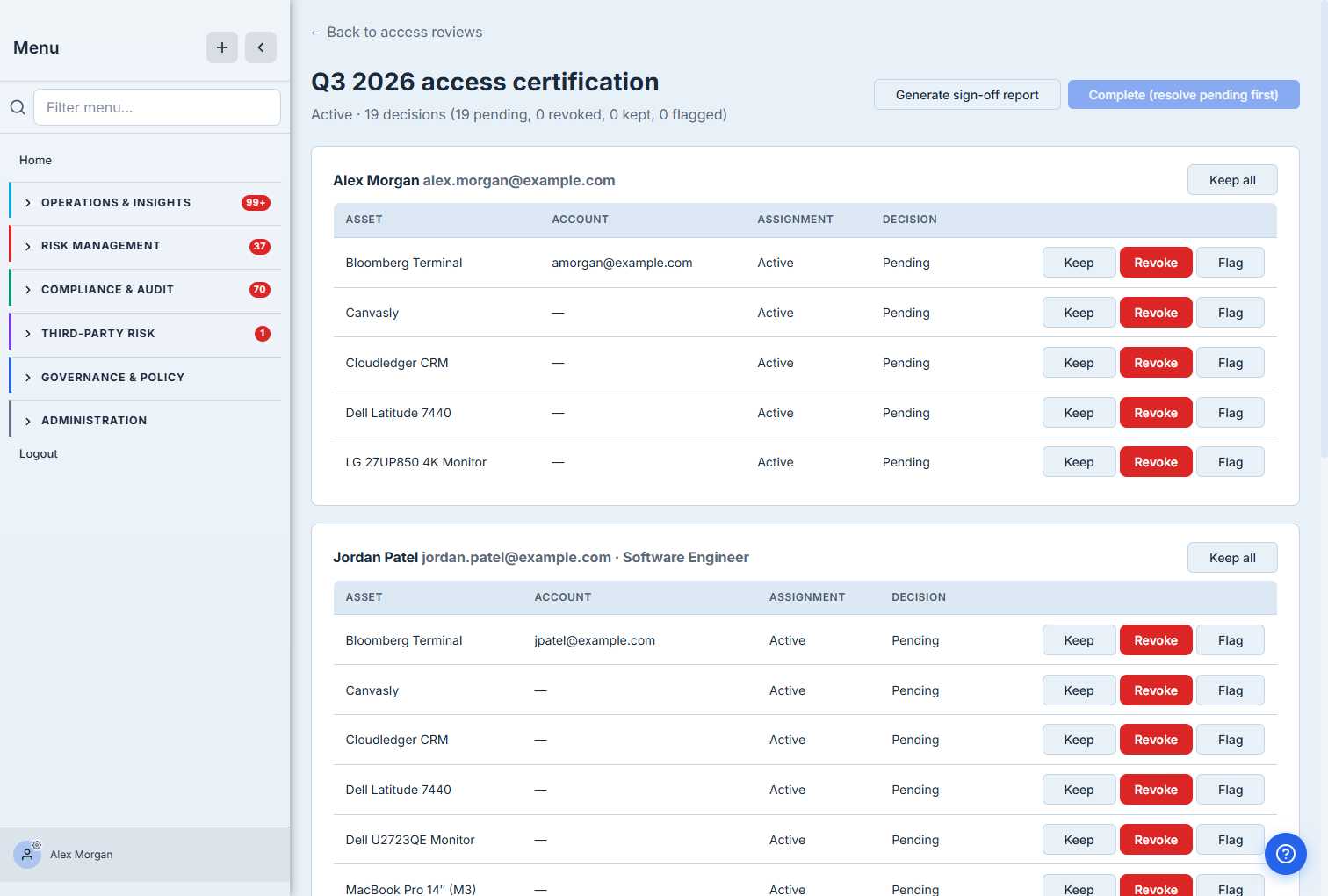Click the plus icon beside Menu
The height and width of the screenshot is (896, 1328).
click(222, 47)
